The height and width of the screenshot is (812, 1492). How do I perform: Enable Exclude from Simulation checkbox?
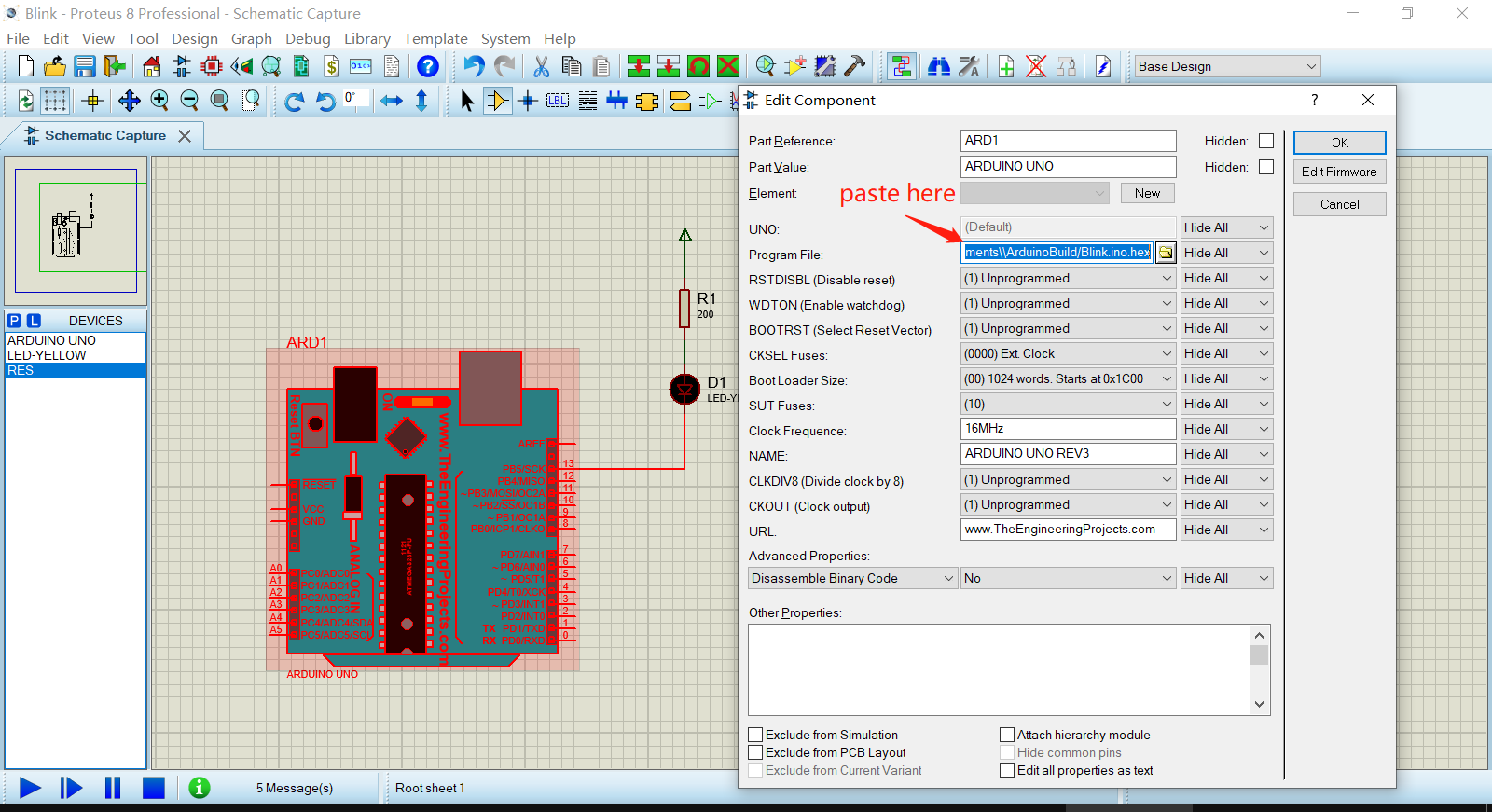point(756,735)
